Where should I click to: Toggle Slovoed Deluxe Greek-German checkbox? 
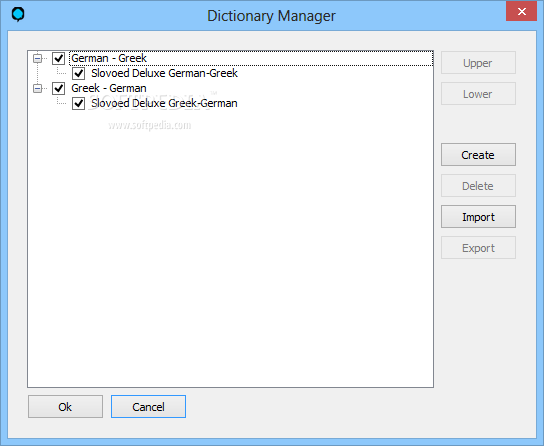coord(78,103)
